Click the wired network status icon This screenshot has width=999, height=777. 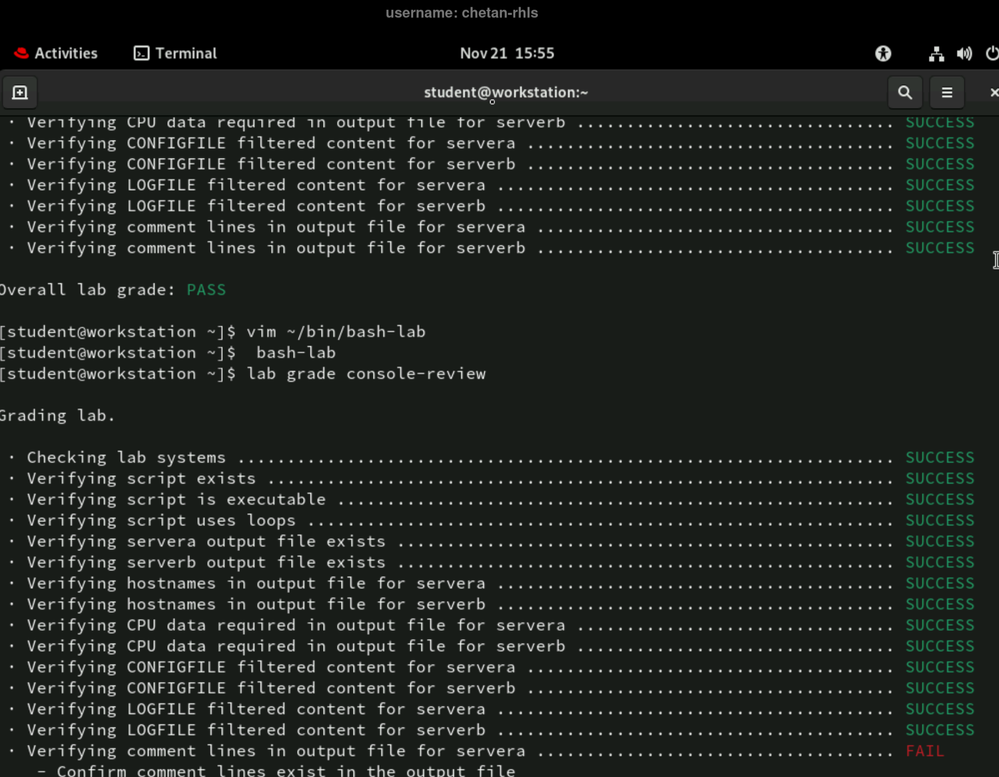click(936, 54)
